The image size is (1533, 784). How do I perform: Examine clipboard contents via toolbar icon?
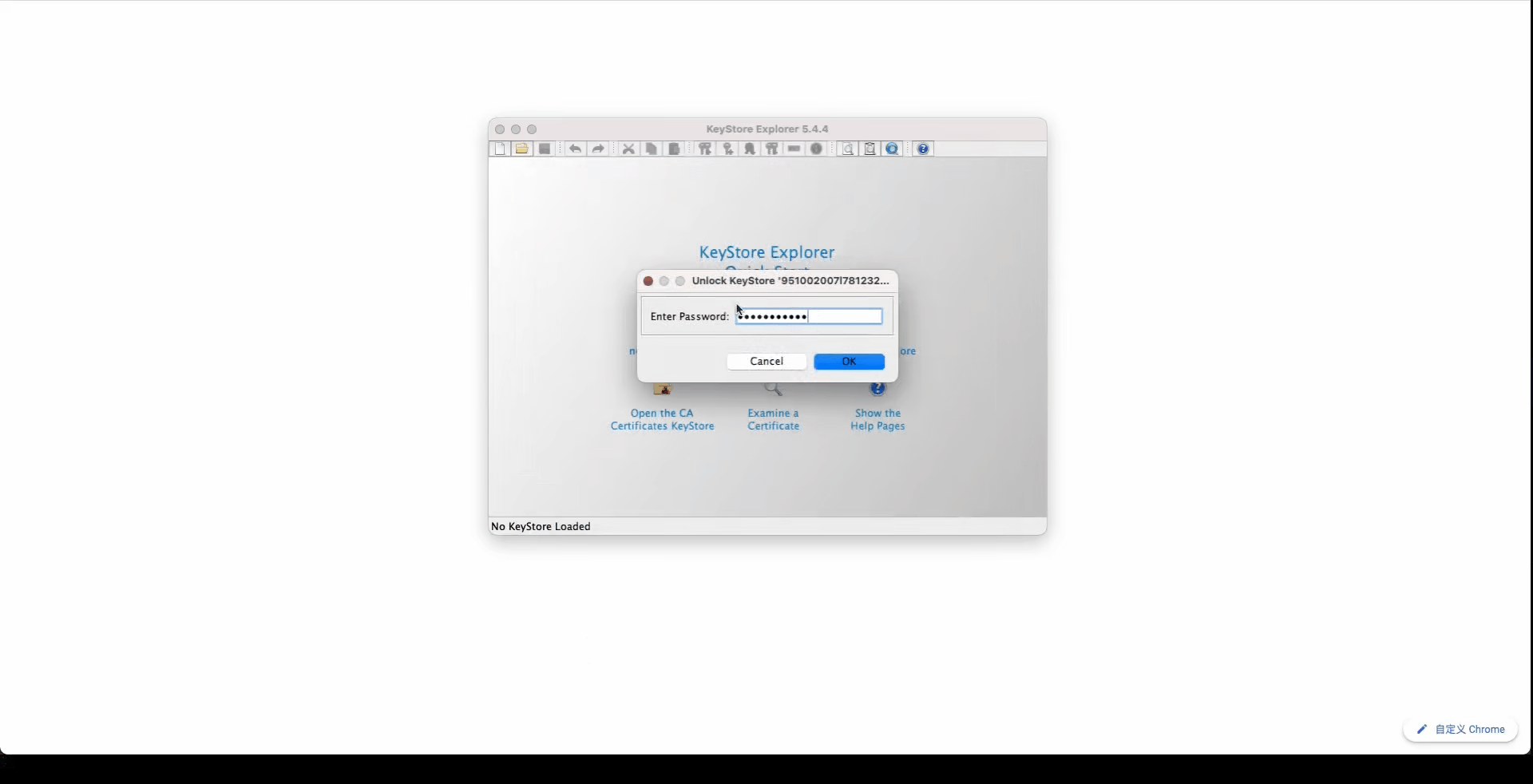(x=870, y=149)
